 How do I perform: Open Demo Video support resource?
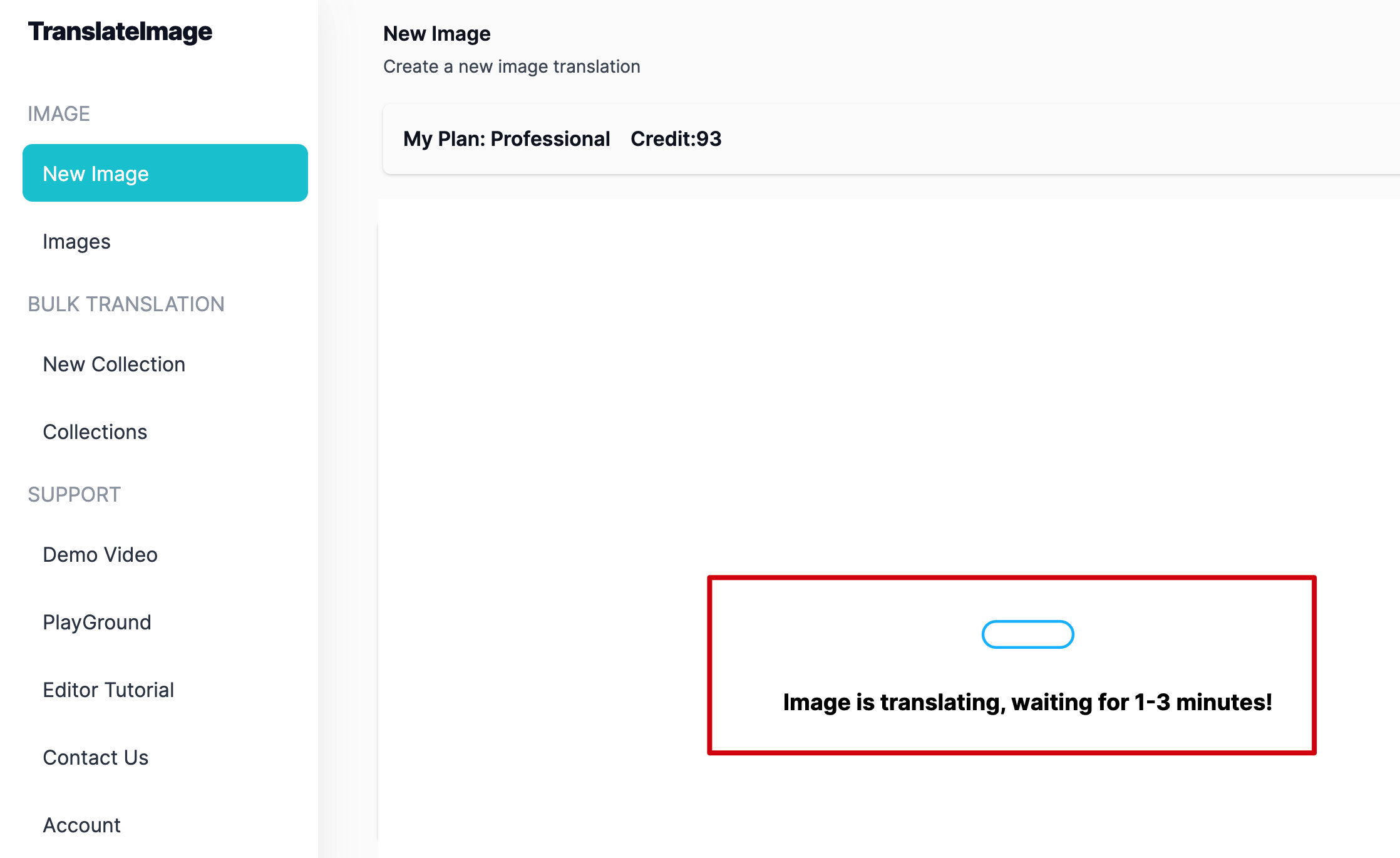100,554
